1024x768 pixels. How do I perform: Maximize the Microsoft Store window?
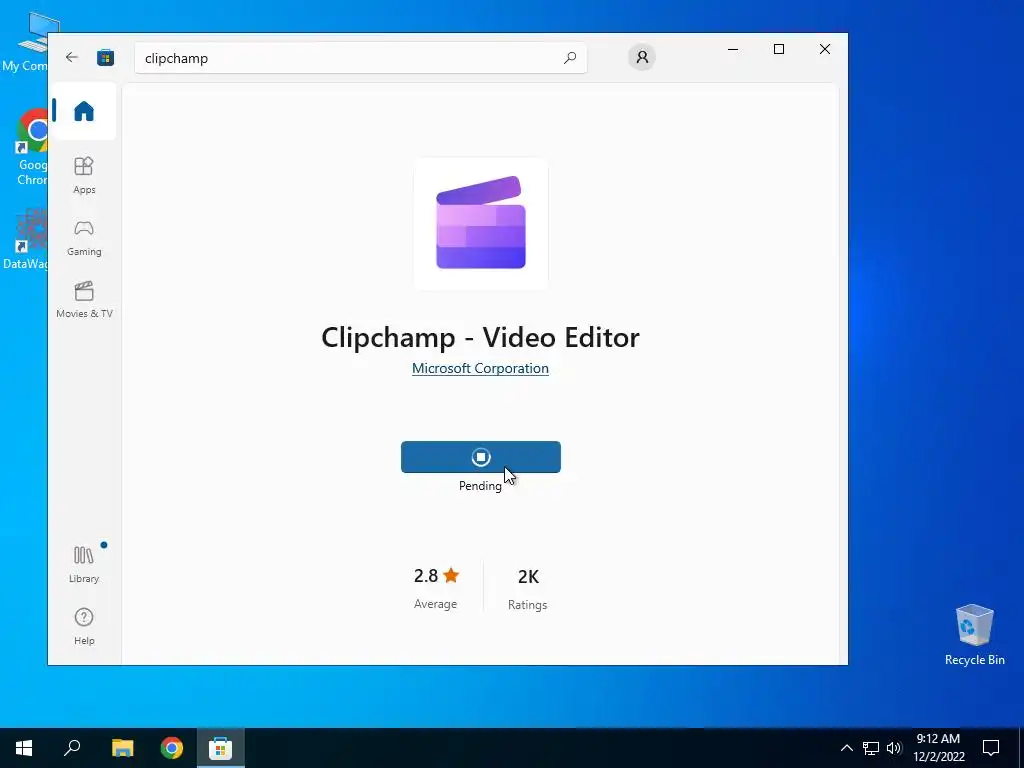(x=778, y=49)
